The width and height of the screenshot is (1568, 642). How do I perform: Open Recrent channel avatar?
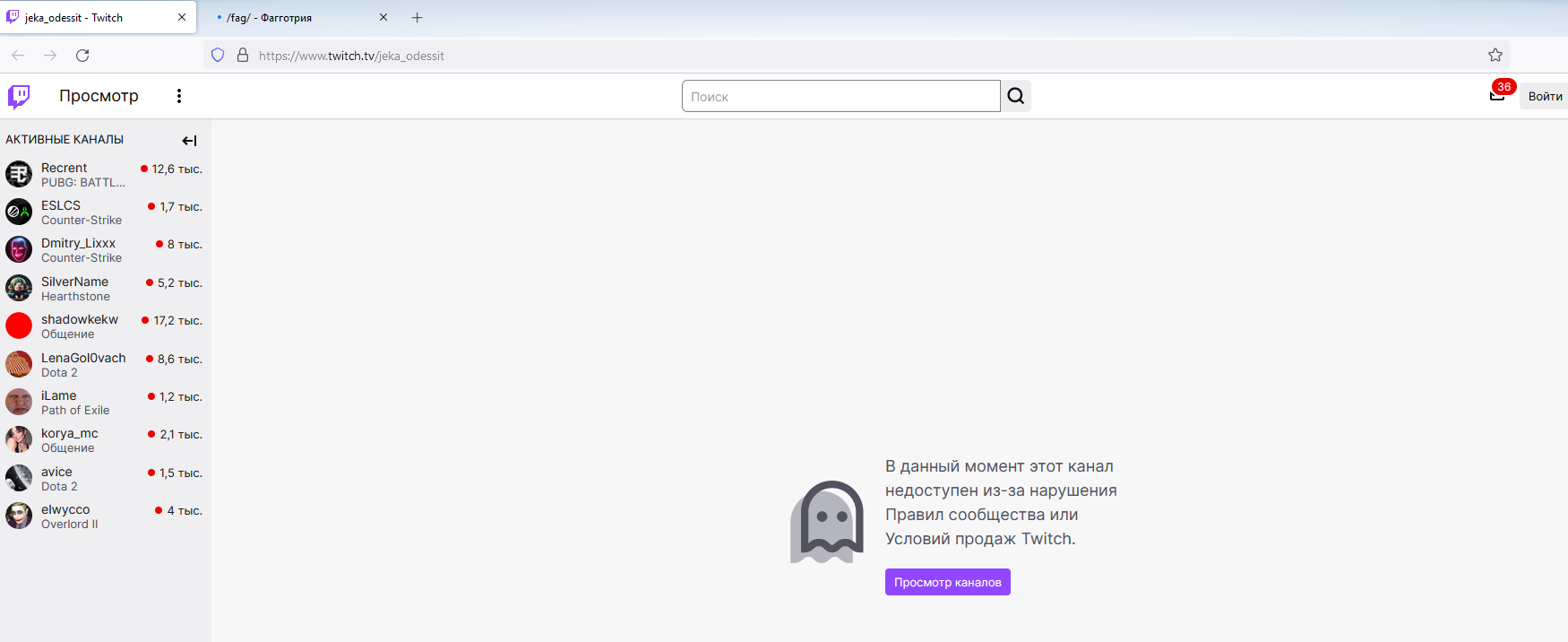pyautogui.click(x=19, y=174)
